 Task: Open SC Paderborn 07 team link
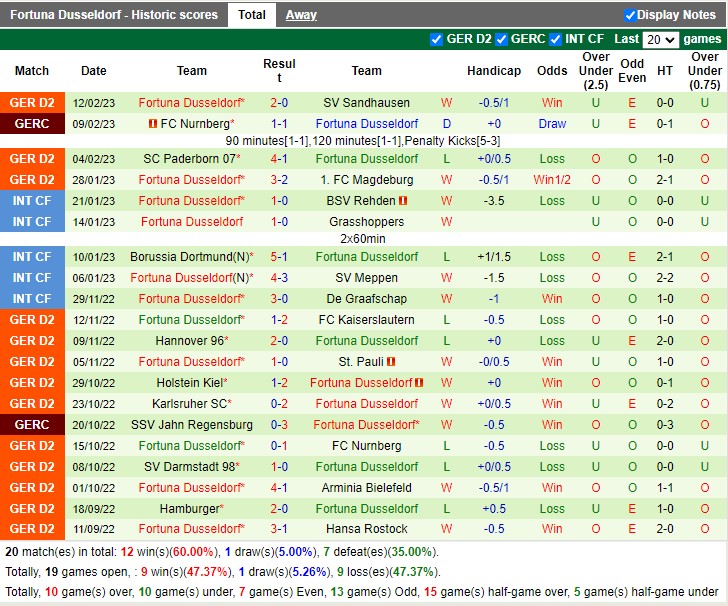tap(189, 159)
